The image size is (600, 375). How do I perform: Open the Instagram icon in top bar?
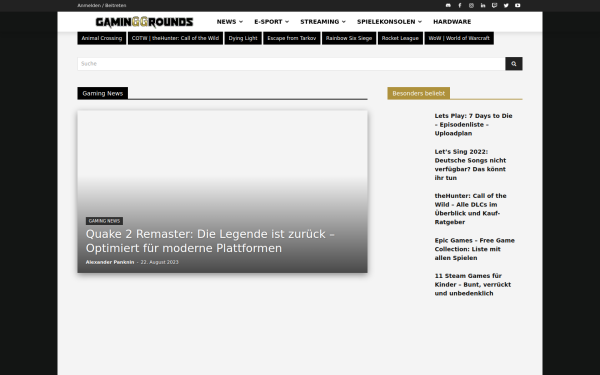coord(471,5)
